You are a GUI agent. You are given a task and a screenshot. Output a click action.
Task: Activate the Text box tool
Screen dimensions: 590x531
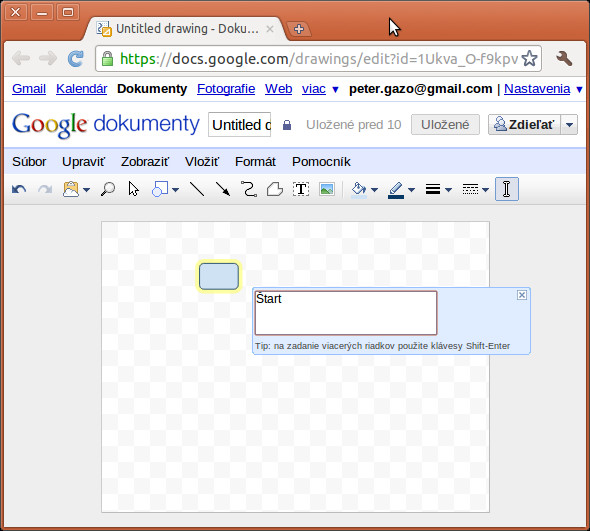(x=301, y=189)
